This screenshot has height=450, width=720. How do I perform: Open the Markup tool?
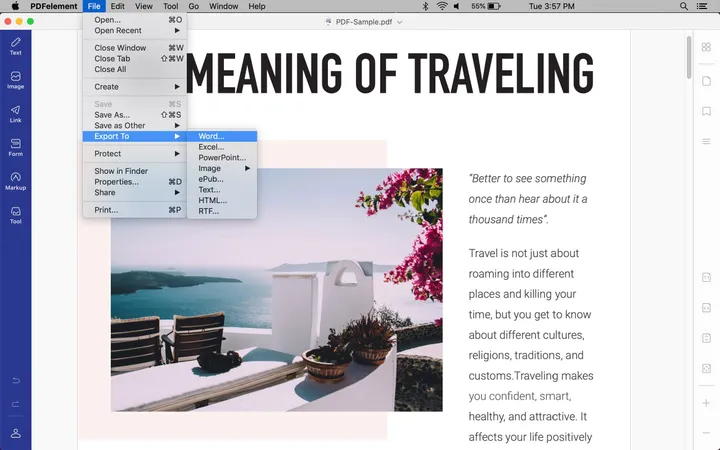(x=15, y=182)
